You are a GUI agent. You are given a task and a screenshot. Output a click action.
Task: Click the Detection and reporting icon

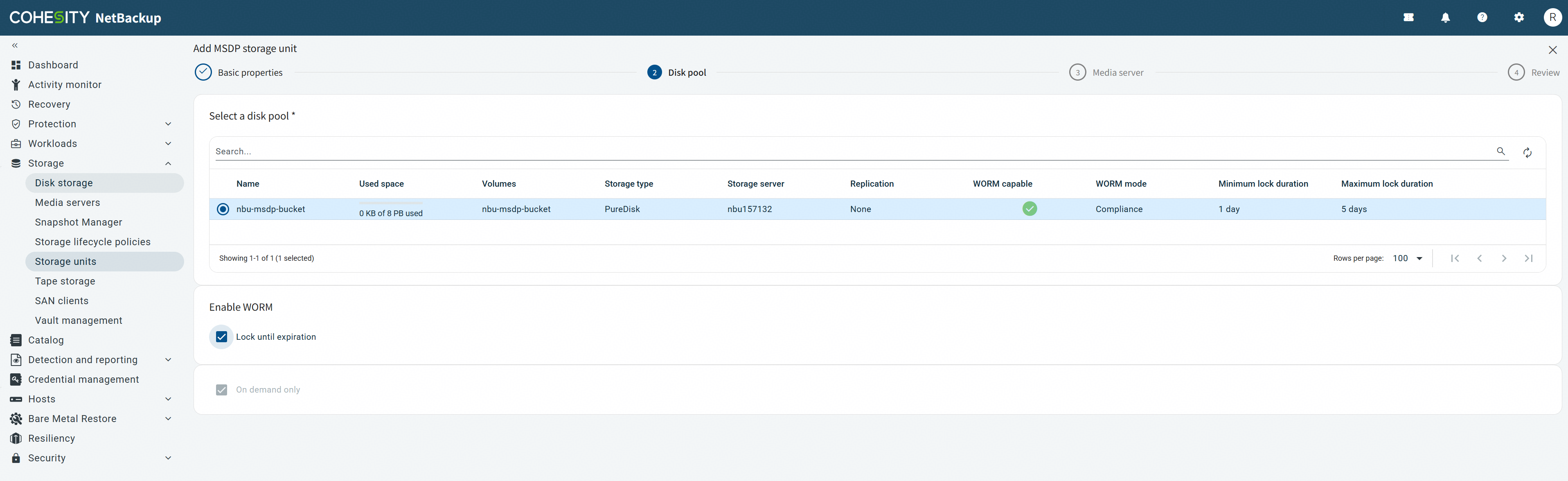[x=16, y=360]
